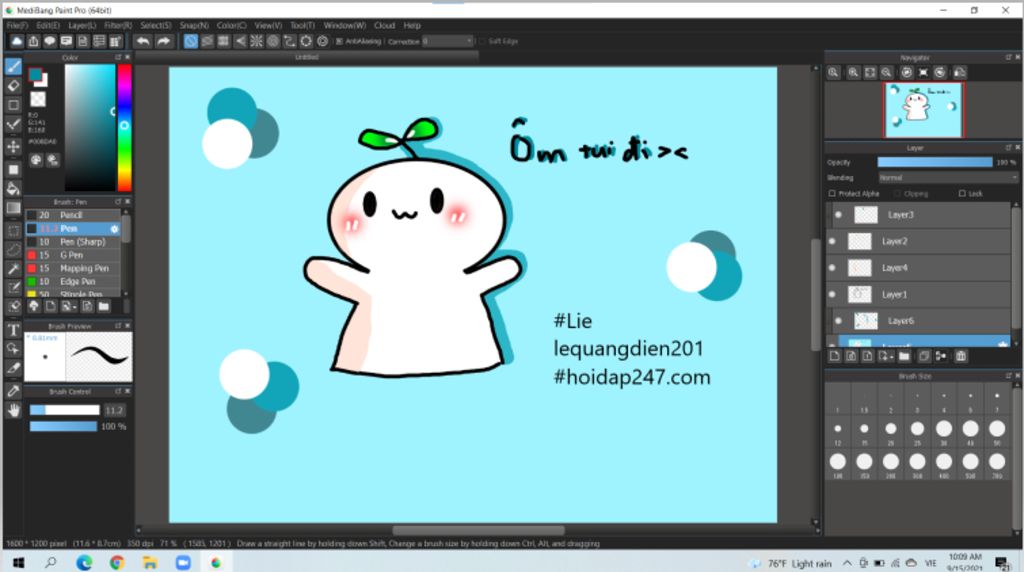Select the Eraser tool

click(13, 86)
